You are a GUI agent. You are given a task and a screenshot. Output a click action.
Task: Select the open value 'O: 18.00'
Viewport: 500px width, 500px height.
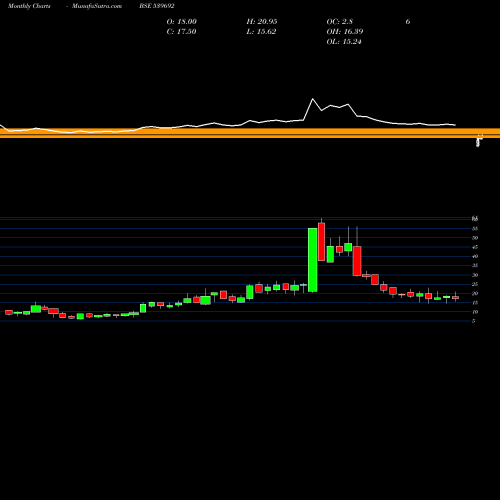tap(182, 22)
